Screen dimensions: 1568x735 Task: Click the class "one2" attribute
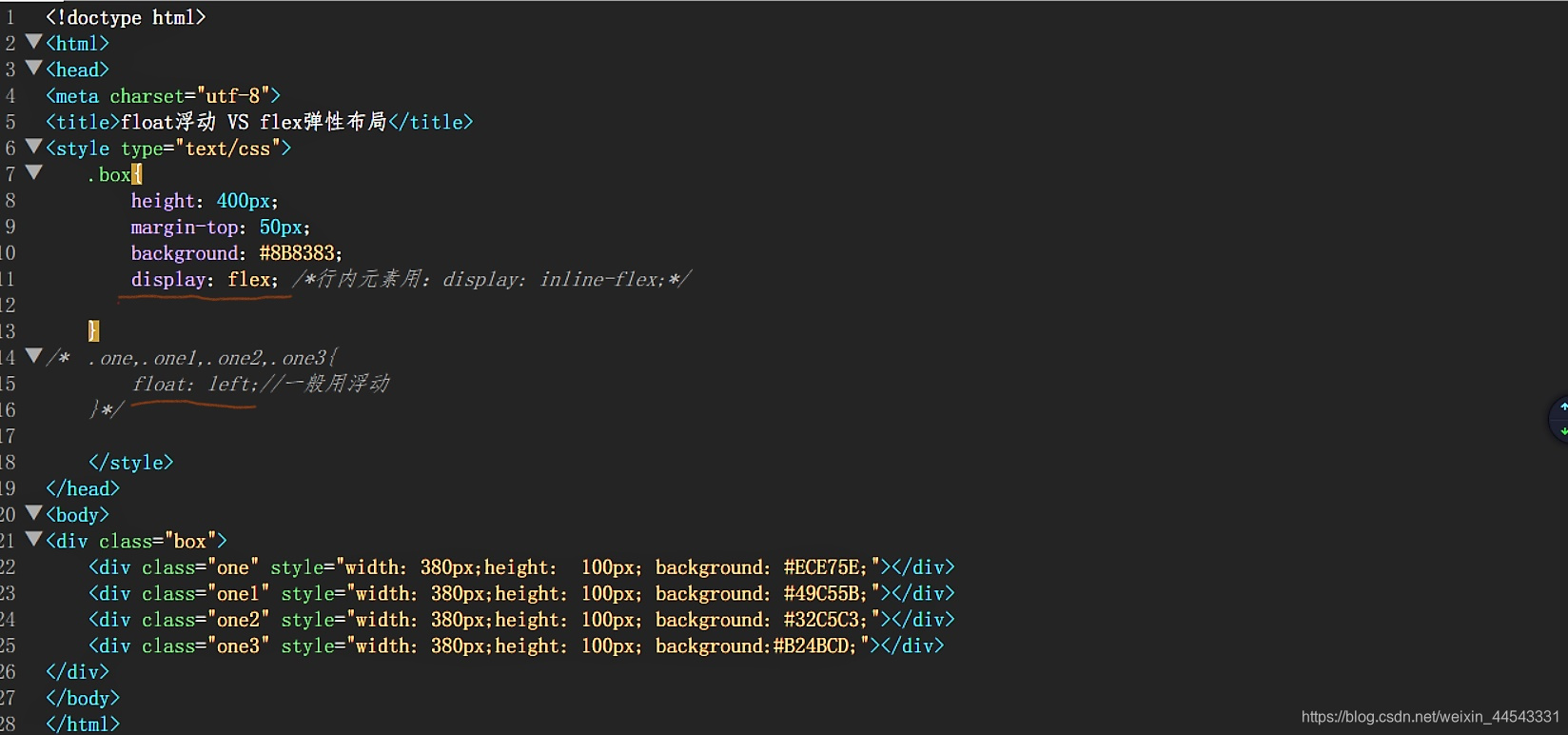pyautogui.click(x=206, y=620)
